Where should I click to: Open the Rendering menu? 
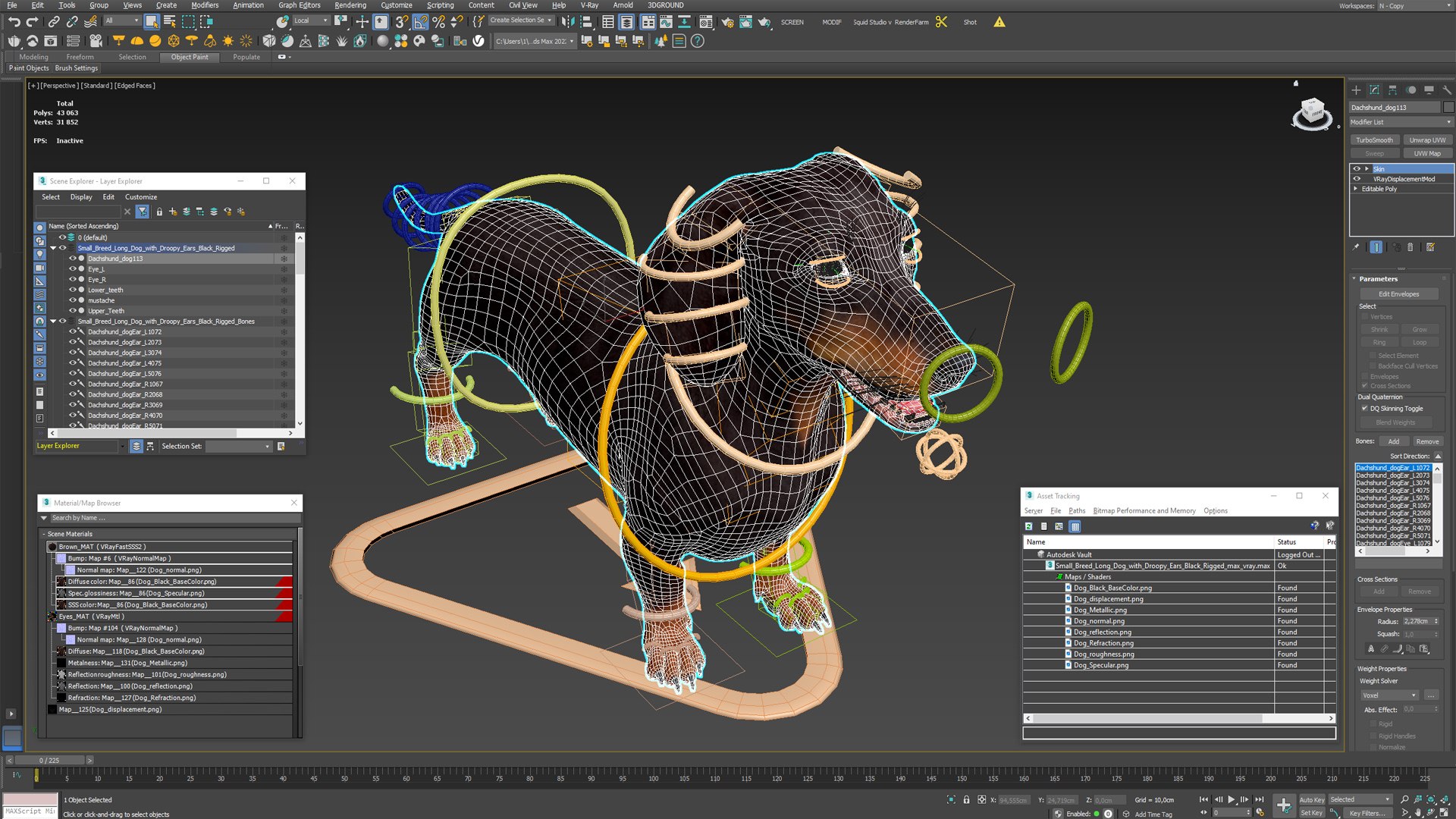tap(350, 5)
